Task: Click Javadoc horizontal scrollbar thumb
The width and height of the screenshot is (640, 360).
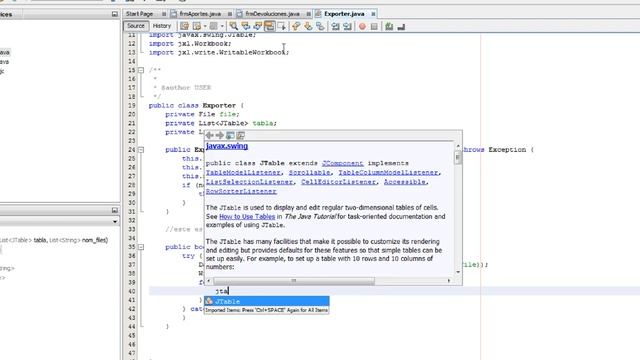Action: coord(293,281)
